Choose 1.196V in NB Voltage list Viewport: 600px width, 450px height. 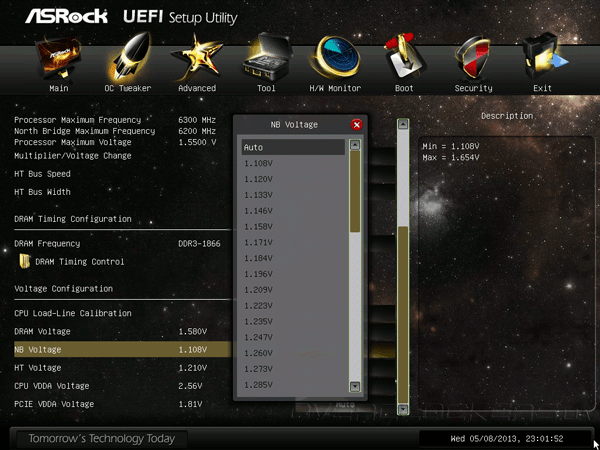pyautogui.click(x=293, y=274)
